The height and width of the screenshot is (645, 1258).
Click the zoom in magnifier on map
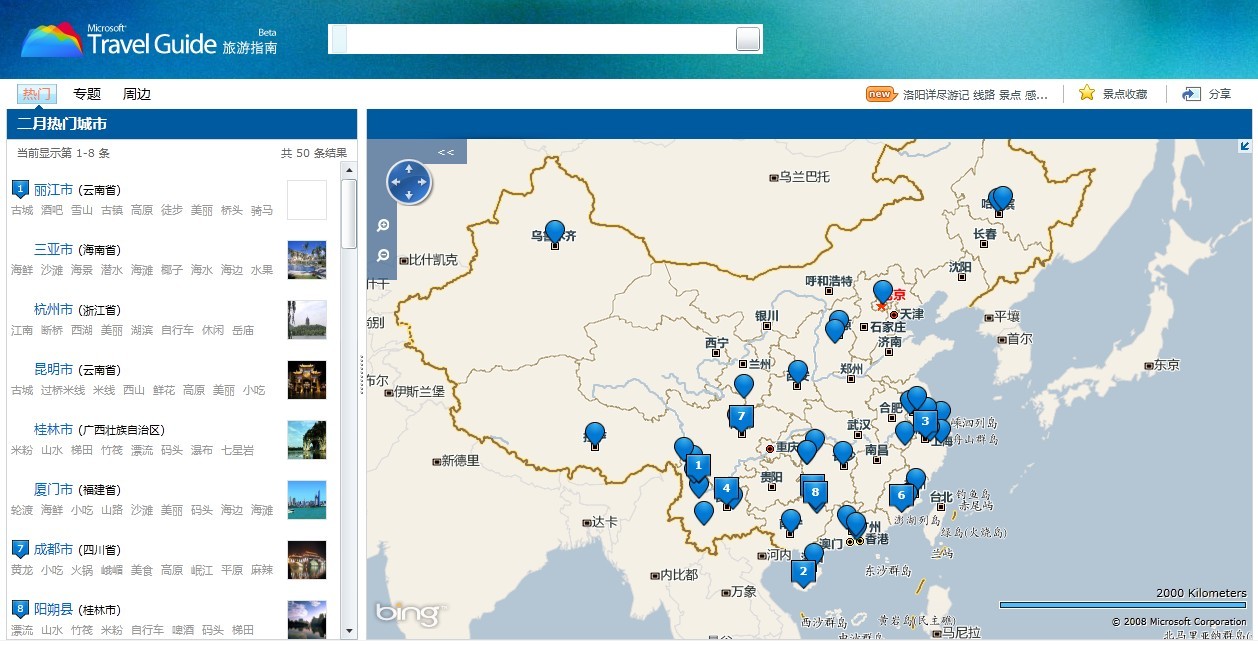(383, 226)
